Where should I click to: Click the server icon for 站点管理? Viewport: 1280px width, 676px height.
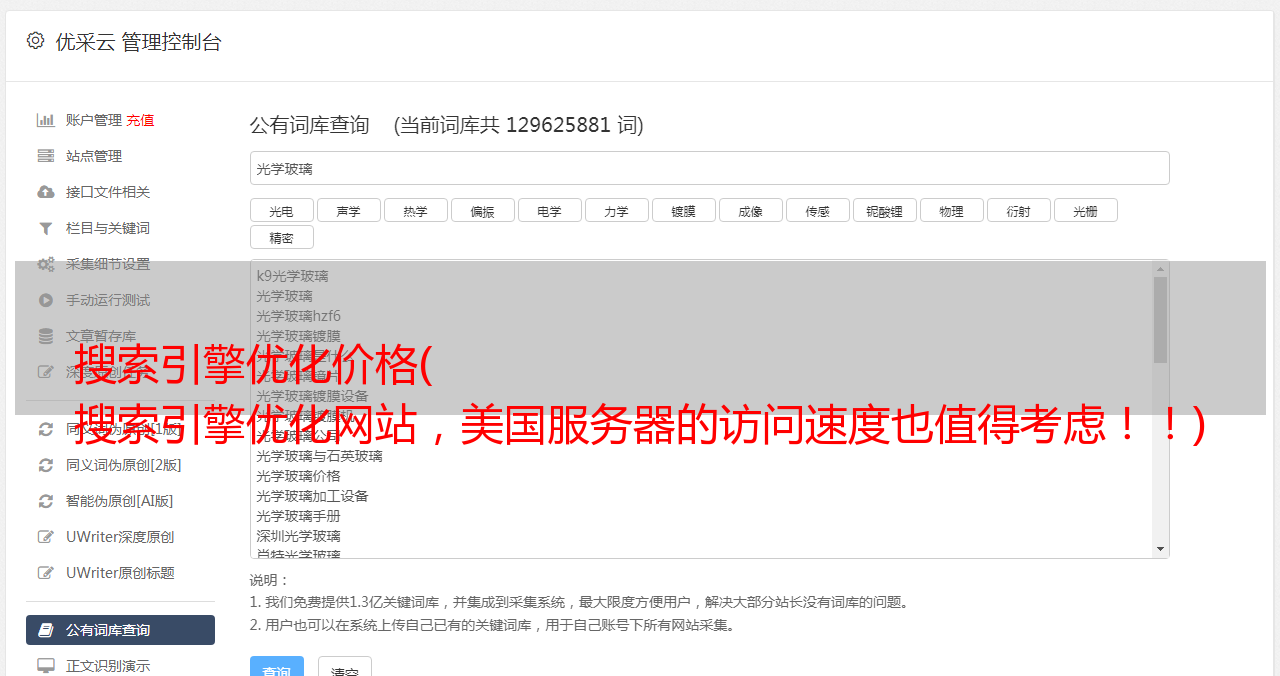[46, 156]
